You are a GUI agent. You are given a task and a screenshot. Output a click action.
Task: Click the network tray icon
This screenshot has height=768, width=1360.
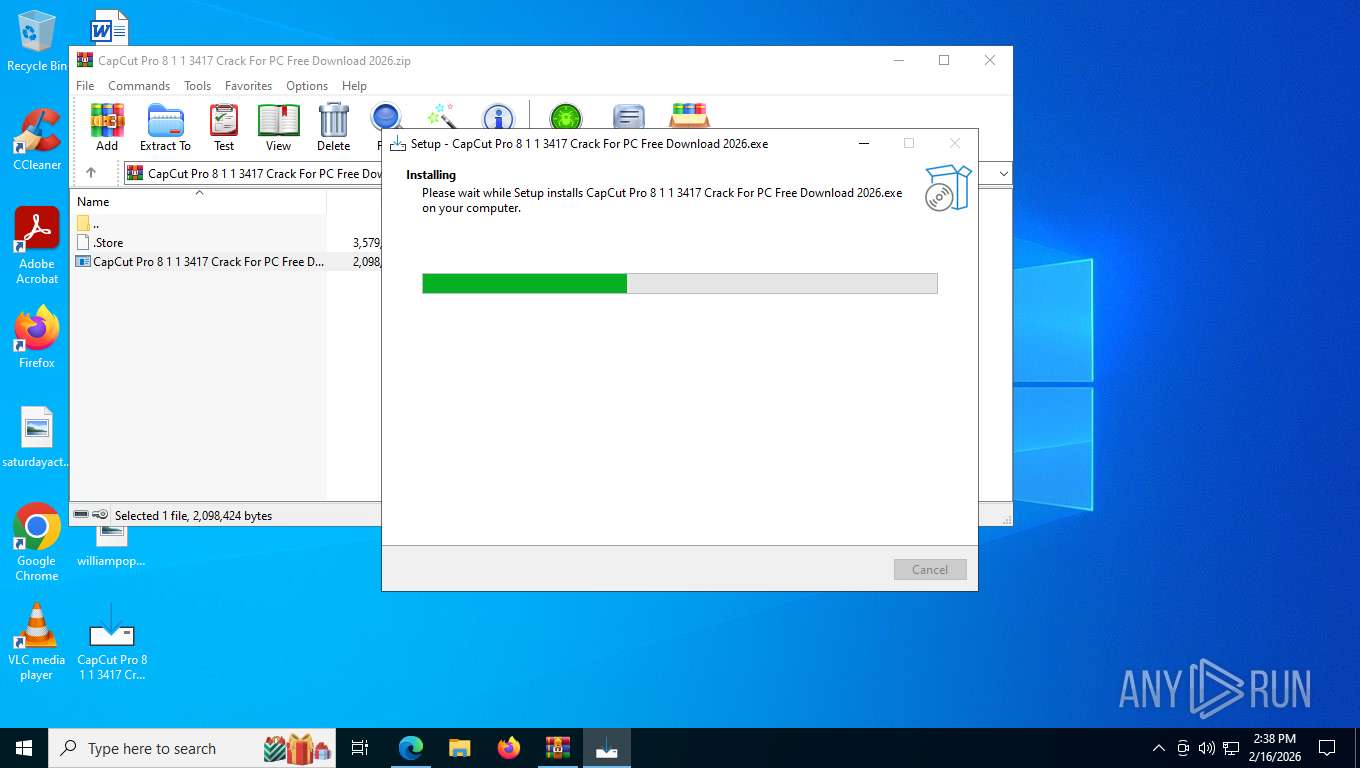click(x=1231, y=748)
